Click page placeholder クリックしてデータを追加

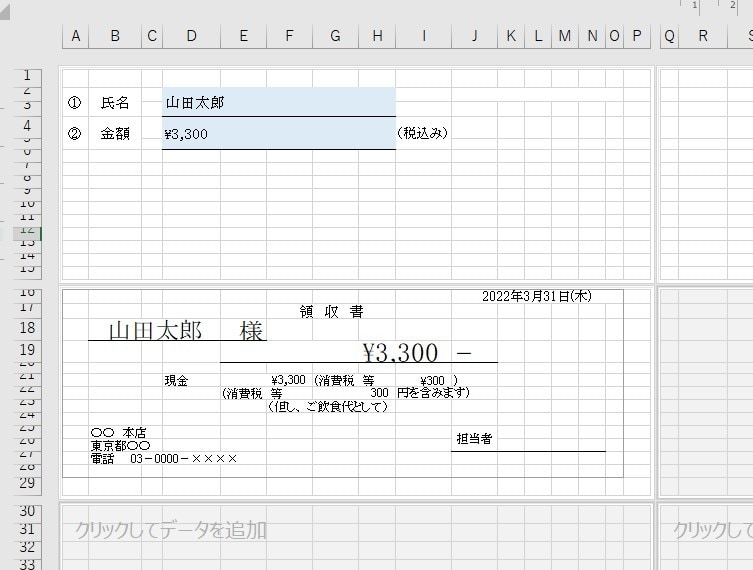tap(171, 531)
